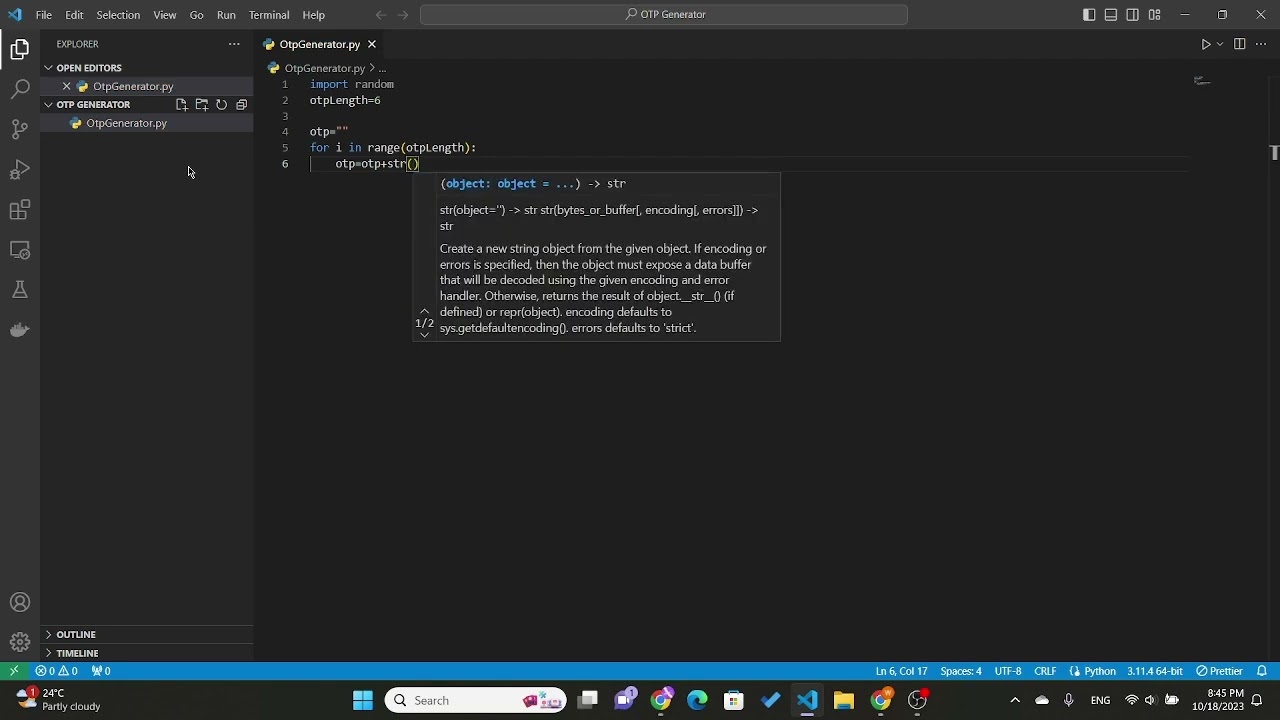1280x720 pixels.
Task: Open the Run and Debug view
Action: pos(20,169)
